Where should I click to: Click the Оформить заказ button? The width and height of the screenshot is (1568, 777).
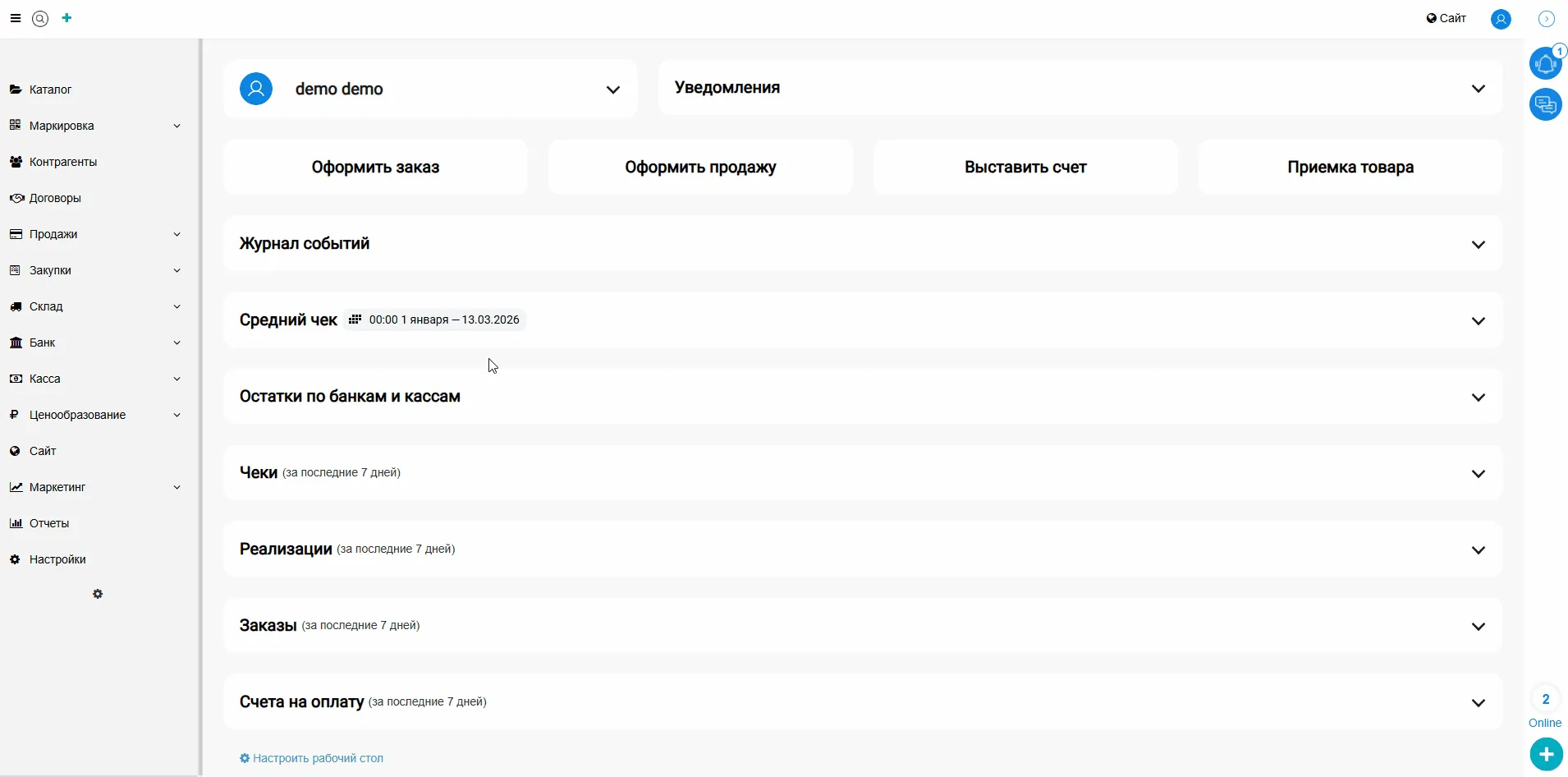click(x=375, y=167)
